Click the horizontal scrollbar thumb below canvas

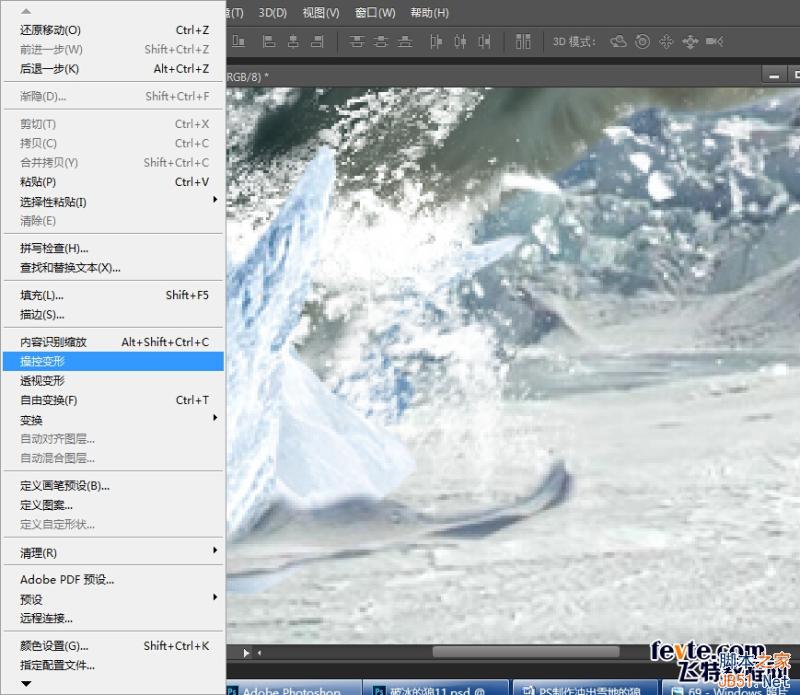526,652
